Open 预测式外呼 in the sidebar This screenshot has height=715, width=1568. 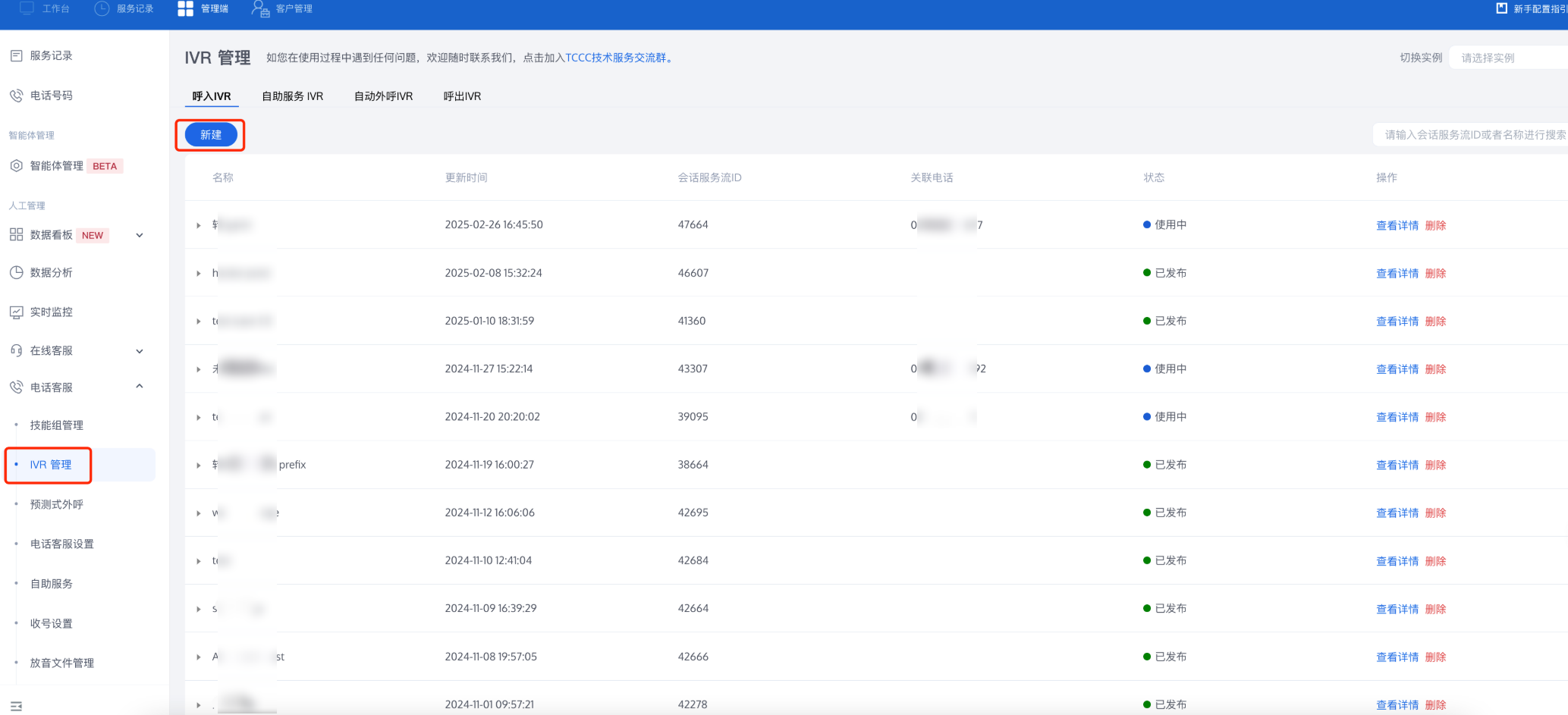(x=57, y=504)
